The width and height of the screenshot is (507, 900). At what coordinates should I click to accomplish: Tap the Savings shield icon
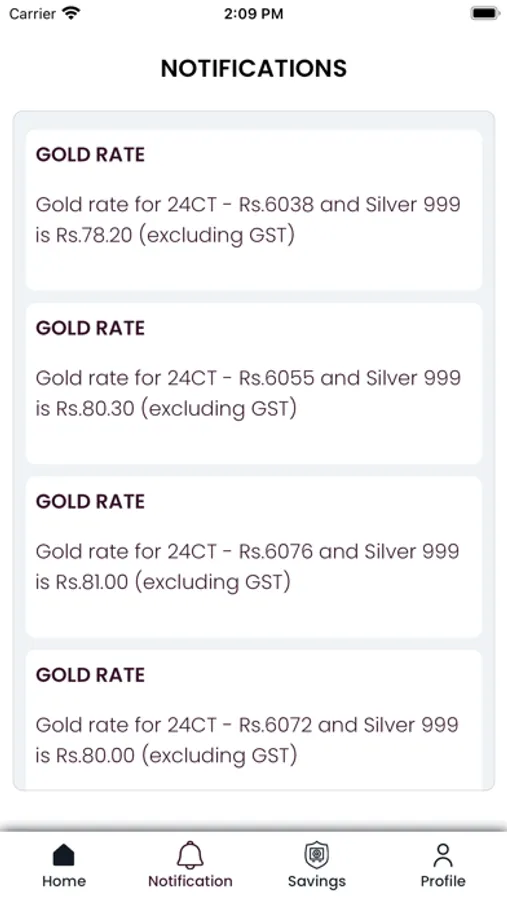pos(316,855)
